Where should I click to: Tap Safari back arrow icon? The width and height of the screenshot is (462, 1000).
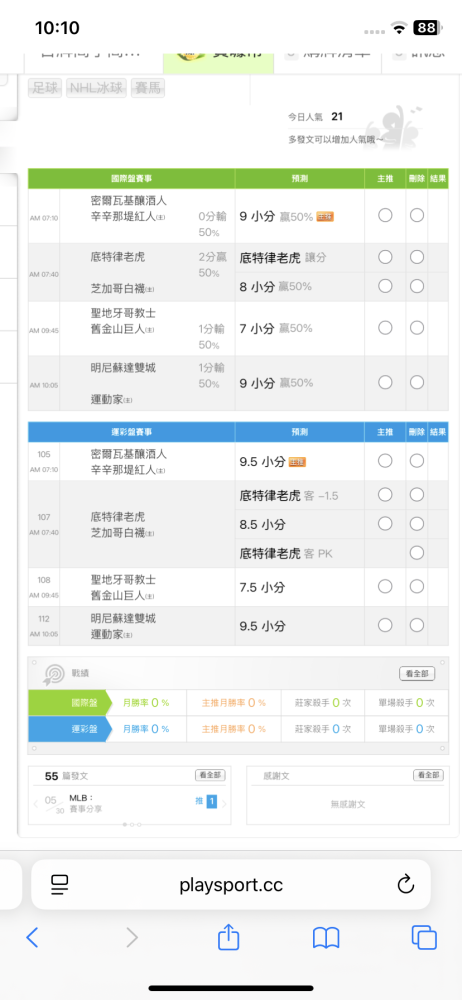pos(32,937)
